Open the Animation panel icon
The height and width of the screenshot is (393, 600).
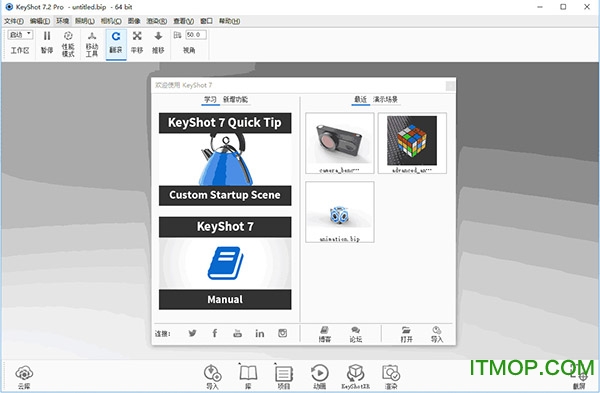tap(320, 377)
